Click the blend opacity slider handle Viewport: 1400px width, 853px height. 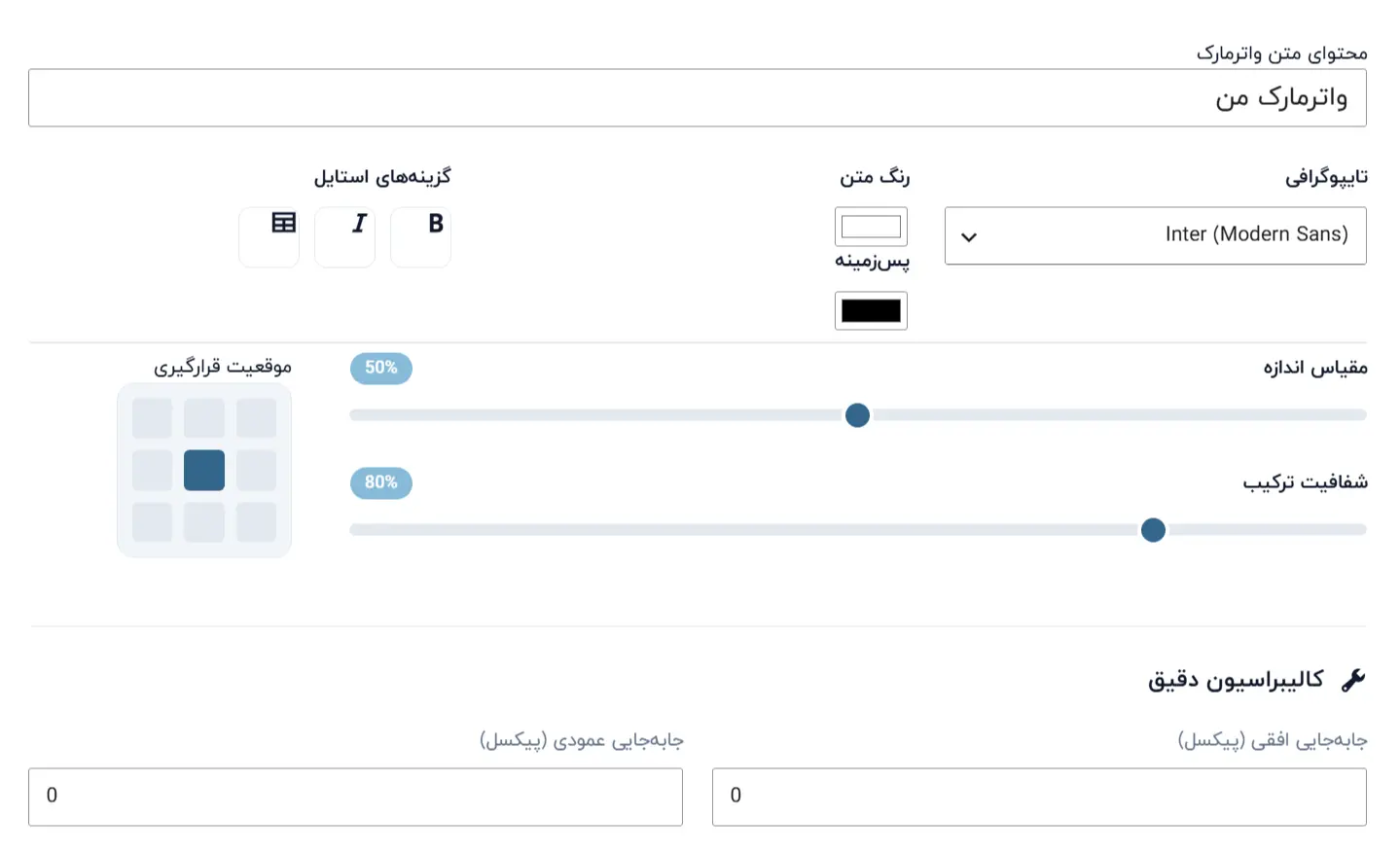pos(1153,530)
